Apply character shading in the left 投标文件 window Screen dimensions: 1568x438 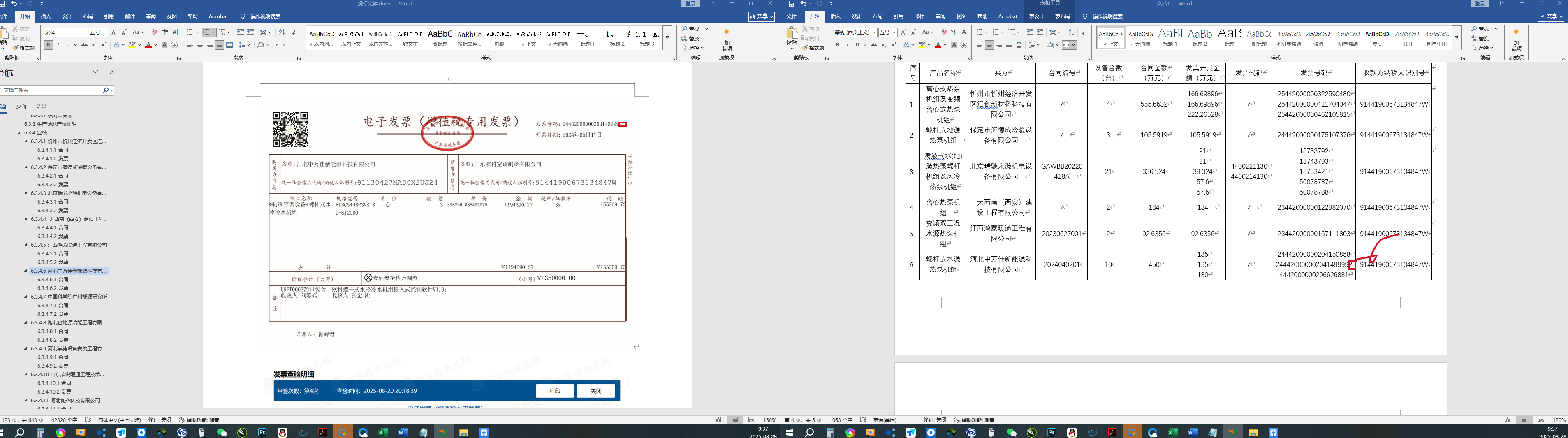tap(164, 45)
